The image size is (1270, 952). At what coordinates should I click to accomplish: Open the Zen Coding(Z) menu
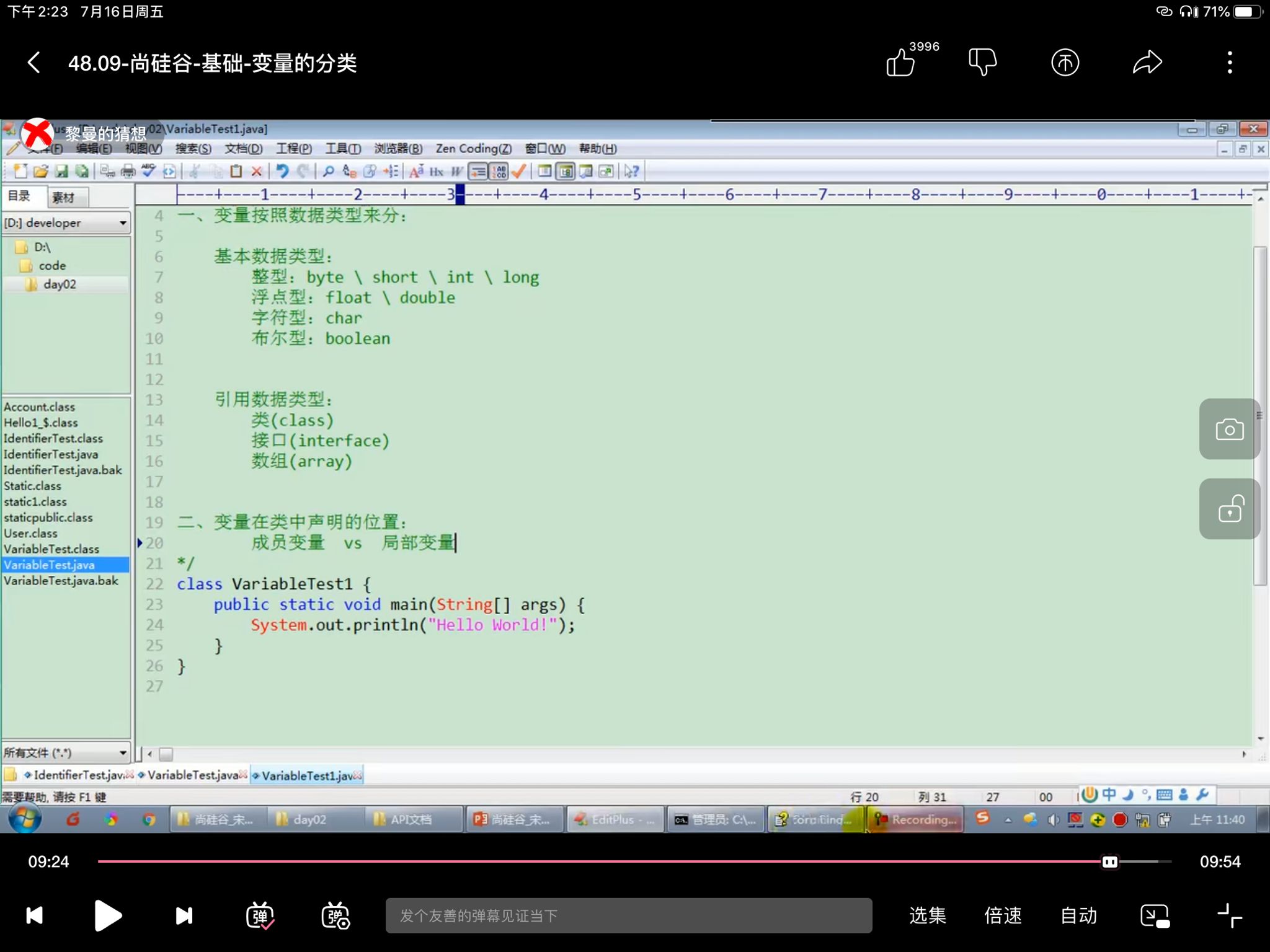click(x=474, y=149)
